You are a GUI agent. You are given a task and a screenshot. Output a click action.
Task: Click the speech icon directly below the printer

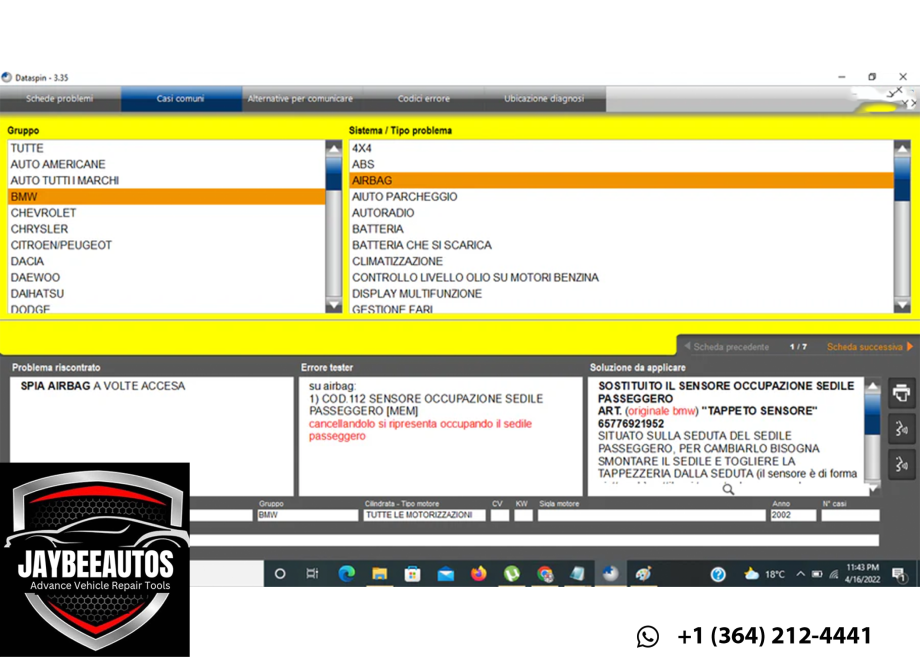[902, 429]
